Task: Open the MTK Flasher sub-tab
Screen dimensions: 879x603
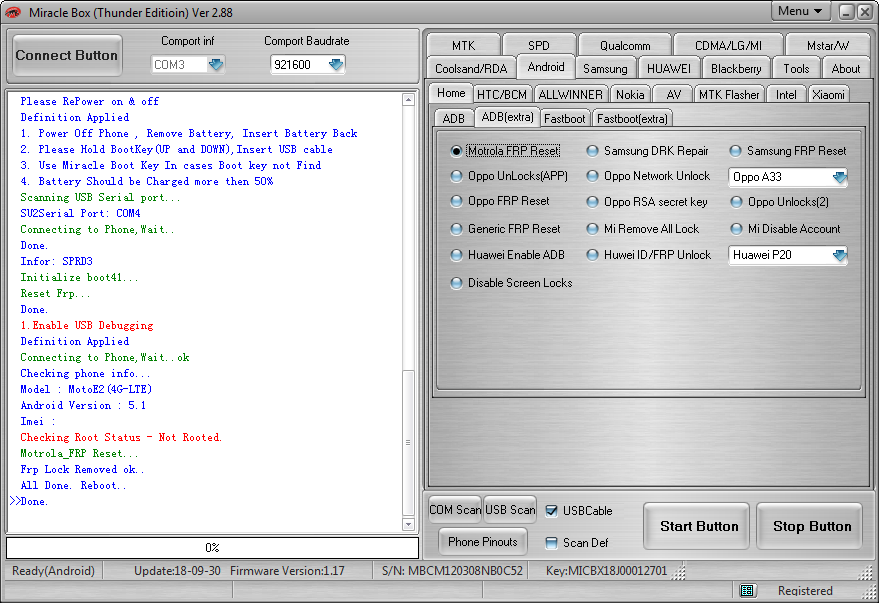Action: 729,95
